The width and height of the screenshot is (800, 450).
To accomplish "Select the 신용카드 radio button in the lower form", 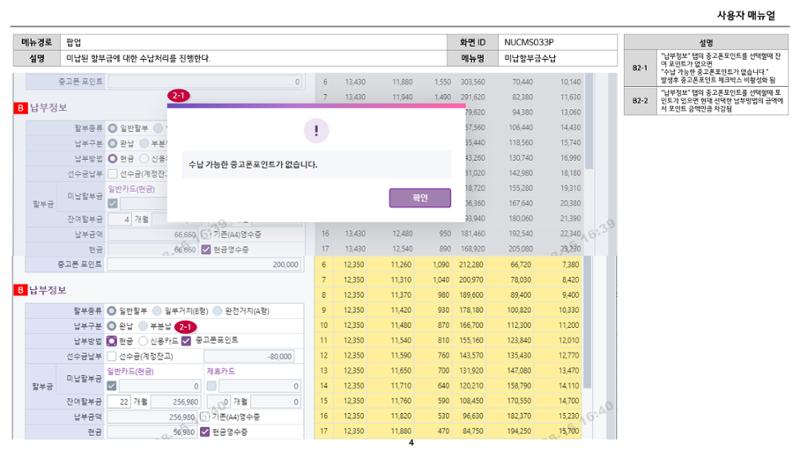I will (143, 341).
